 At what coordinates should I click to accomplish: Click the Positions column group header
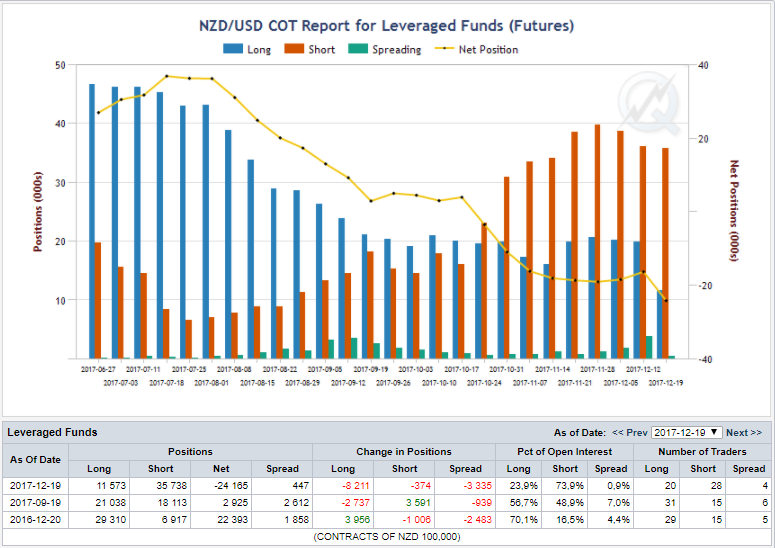coord(190,452)
